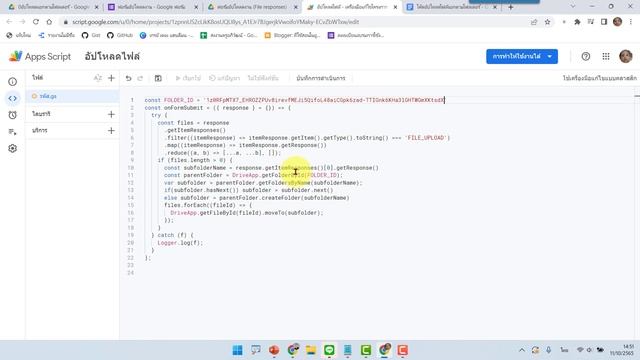The image size is (640, 360).
Task: Expand the Deploy button dropdown arrow
Action: [550, 56]
